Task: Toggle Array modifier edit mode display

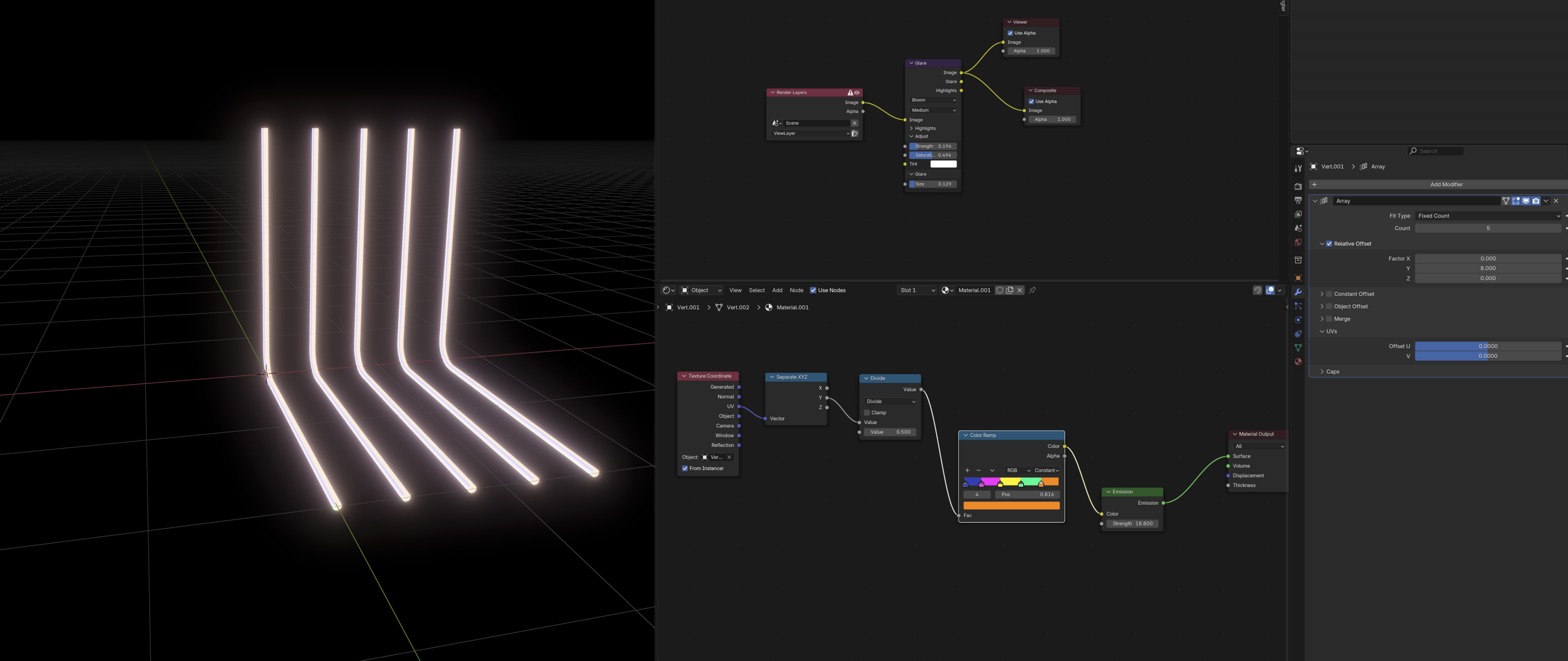Action: click(1516, 201)
